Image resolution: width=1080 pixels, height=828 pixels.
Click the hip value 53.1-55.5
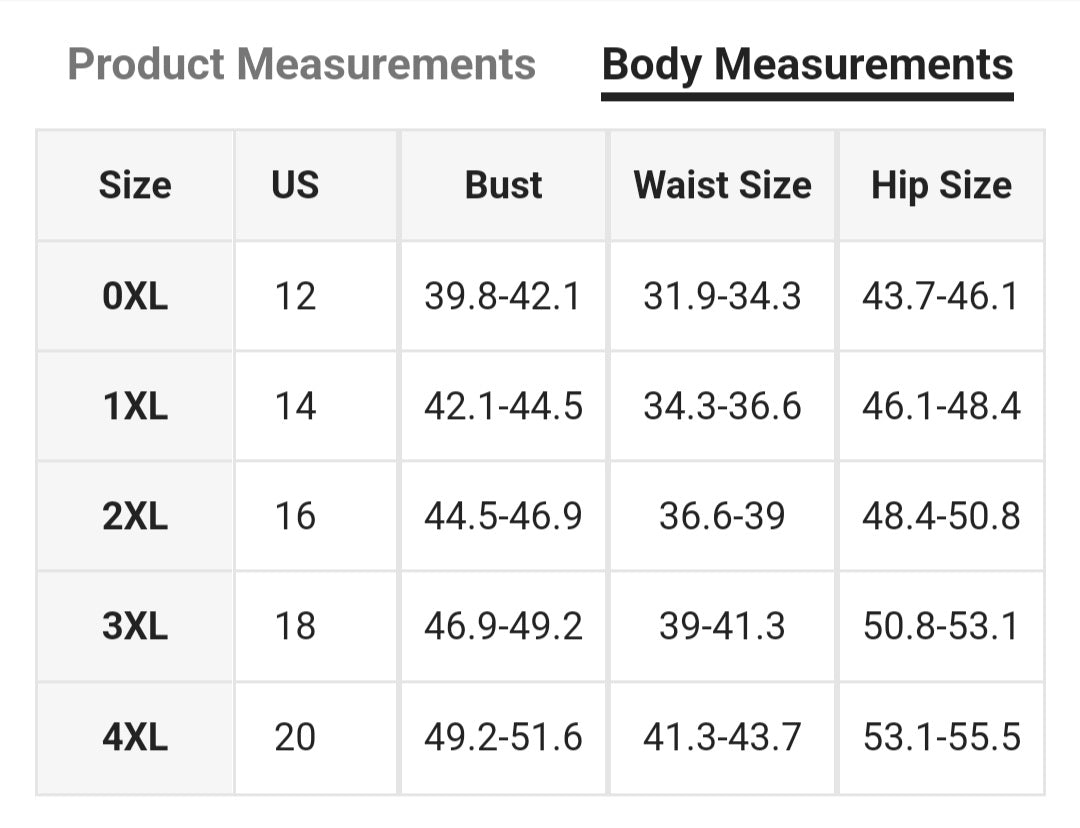pyautogui.click(x=941, y=737)
